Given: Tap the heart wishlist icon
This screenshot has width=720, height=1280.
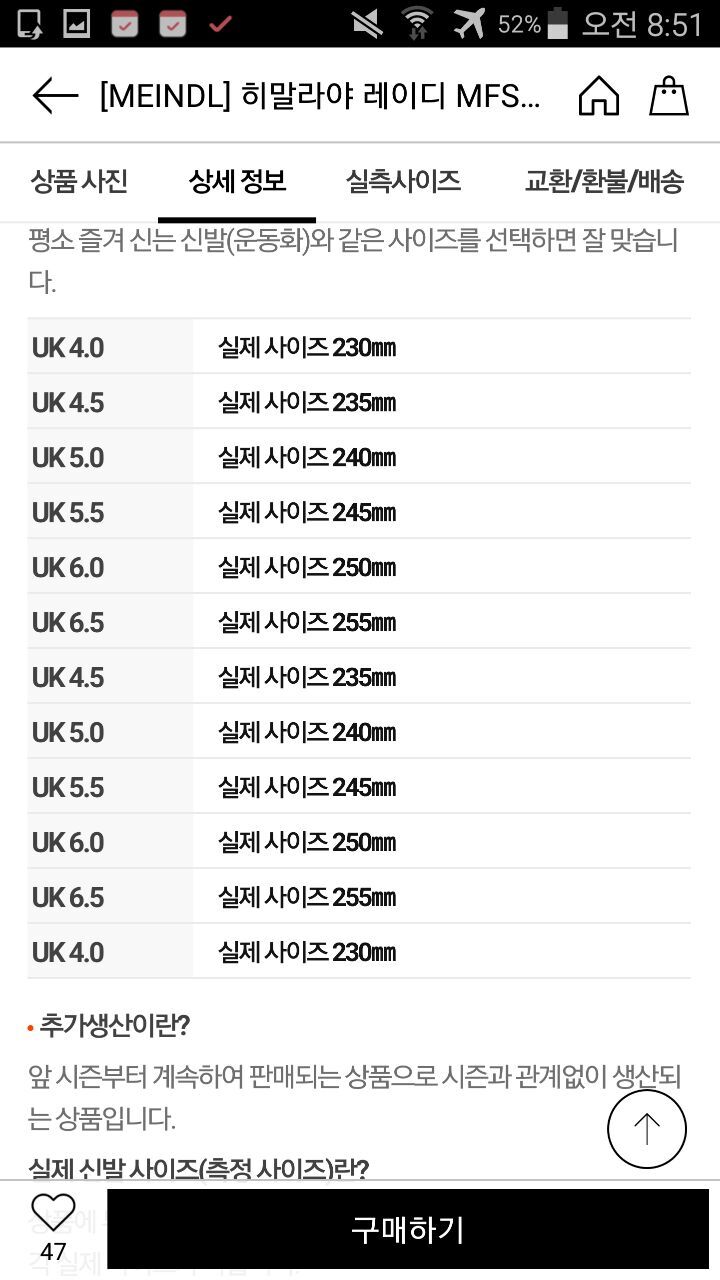Looking at the screenshot, I should coord(53,1213).
